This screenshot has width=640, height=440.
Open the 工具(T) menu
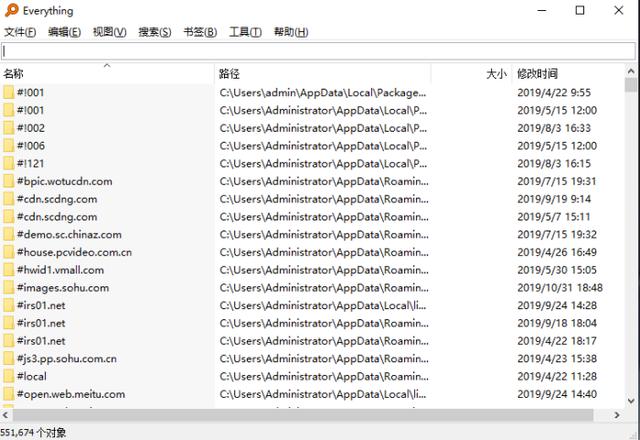pyautogui.click(x=245, y=32)
